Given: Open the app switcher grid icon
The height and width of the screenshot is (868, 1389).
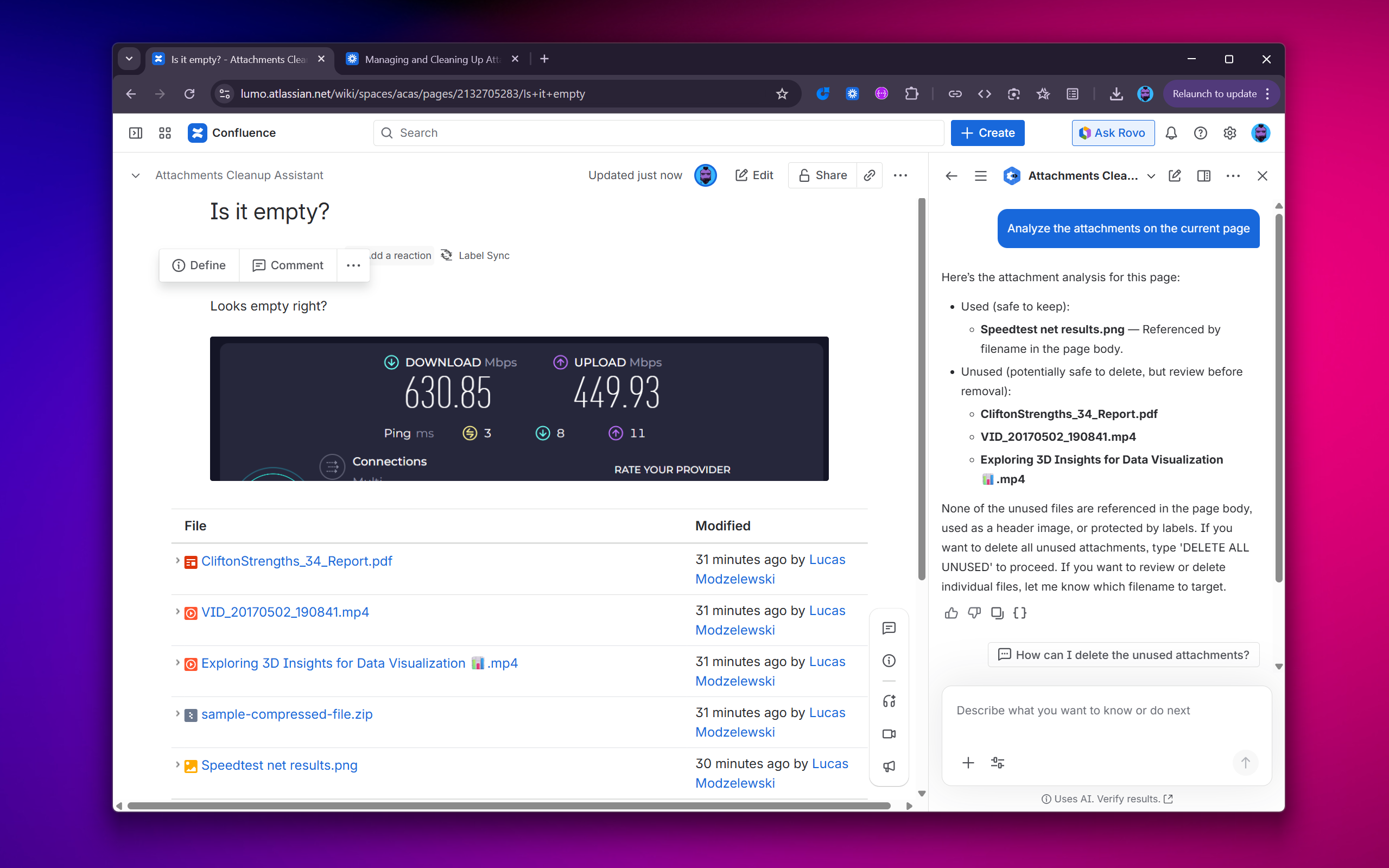Looking at the screenshot, I should (x=164, y=133).
